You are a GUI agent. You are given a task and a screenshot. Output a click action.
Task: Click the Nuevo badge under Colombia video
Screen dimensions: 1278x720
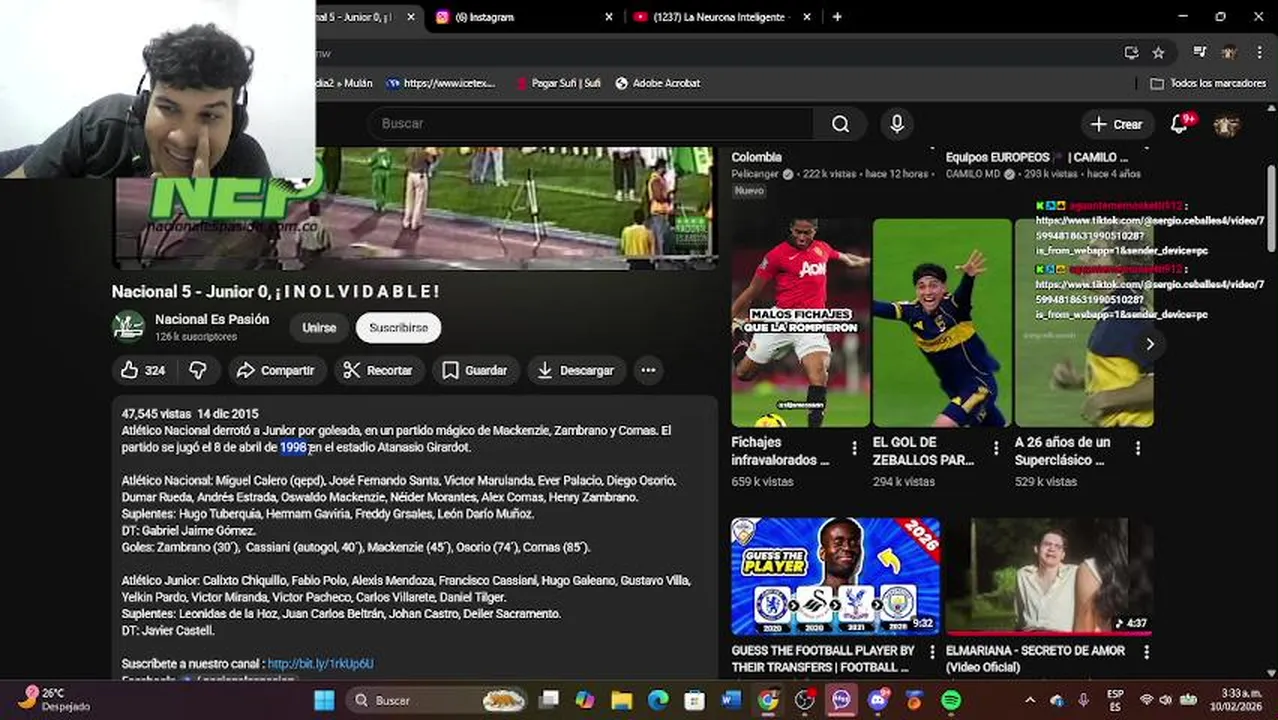(x=749, y=191)
